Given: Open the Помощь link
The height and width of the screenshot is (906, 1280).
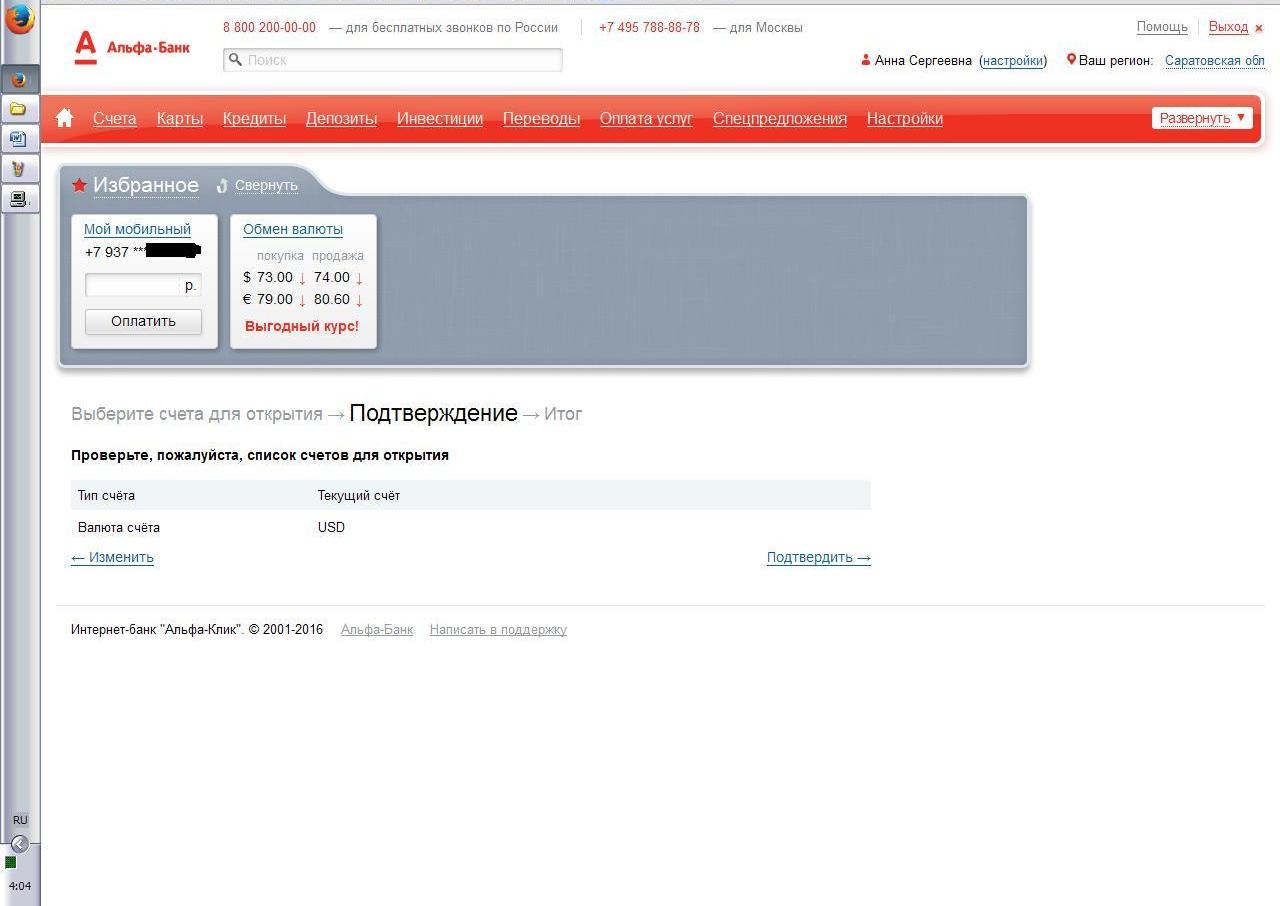Looking at the screenshot, I should click(x=1162, y=27).
